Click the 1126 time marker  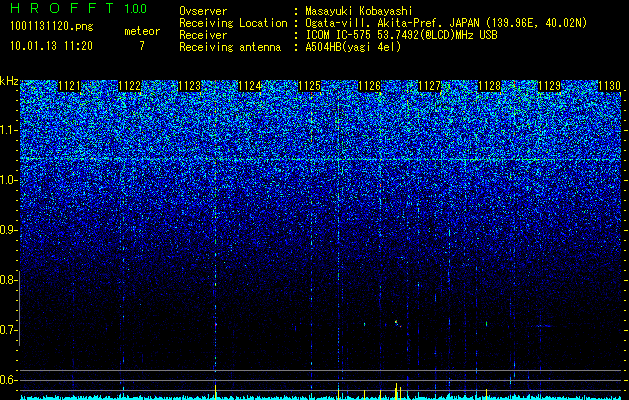click(x=369, y=86)
